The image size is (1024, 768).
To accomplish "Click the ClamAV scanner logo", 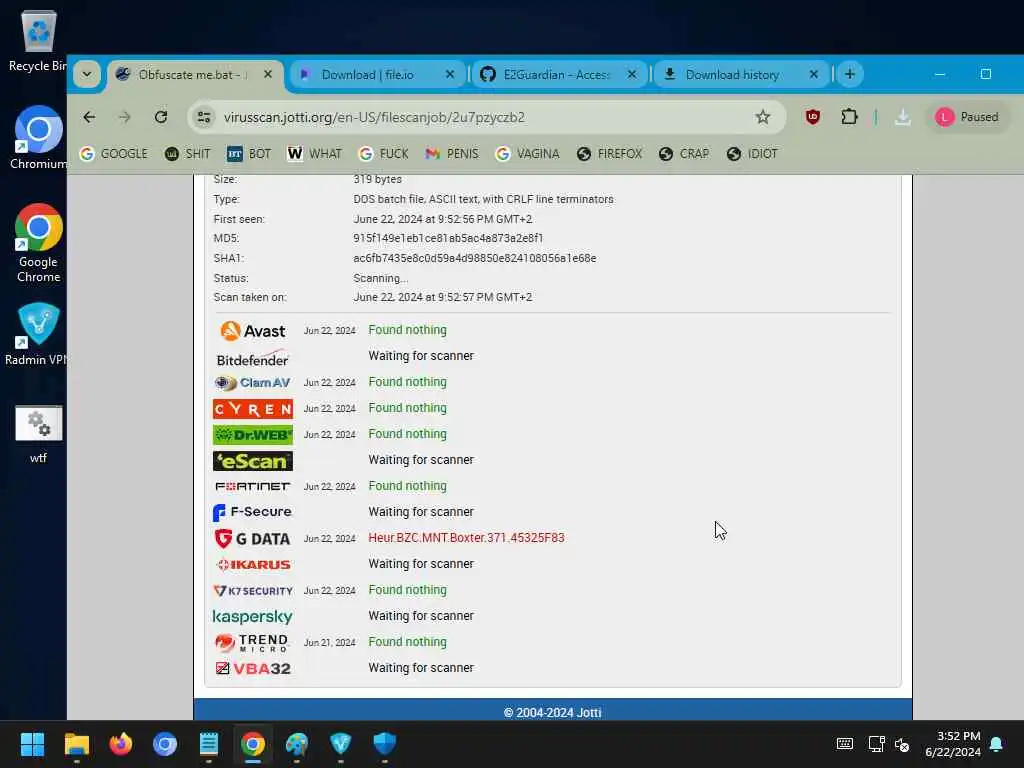I will point(253,383).
